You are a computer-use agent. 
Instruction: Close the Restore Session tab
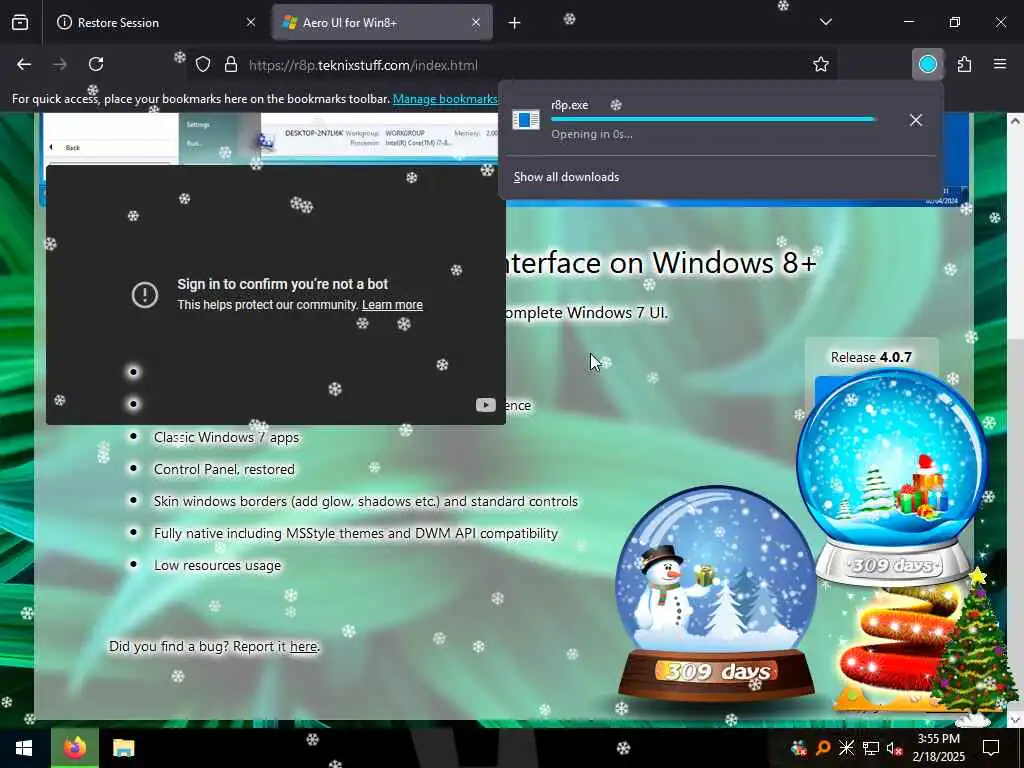click(x=251, y=22)
